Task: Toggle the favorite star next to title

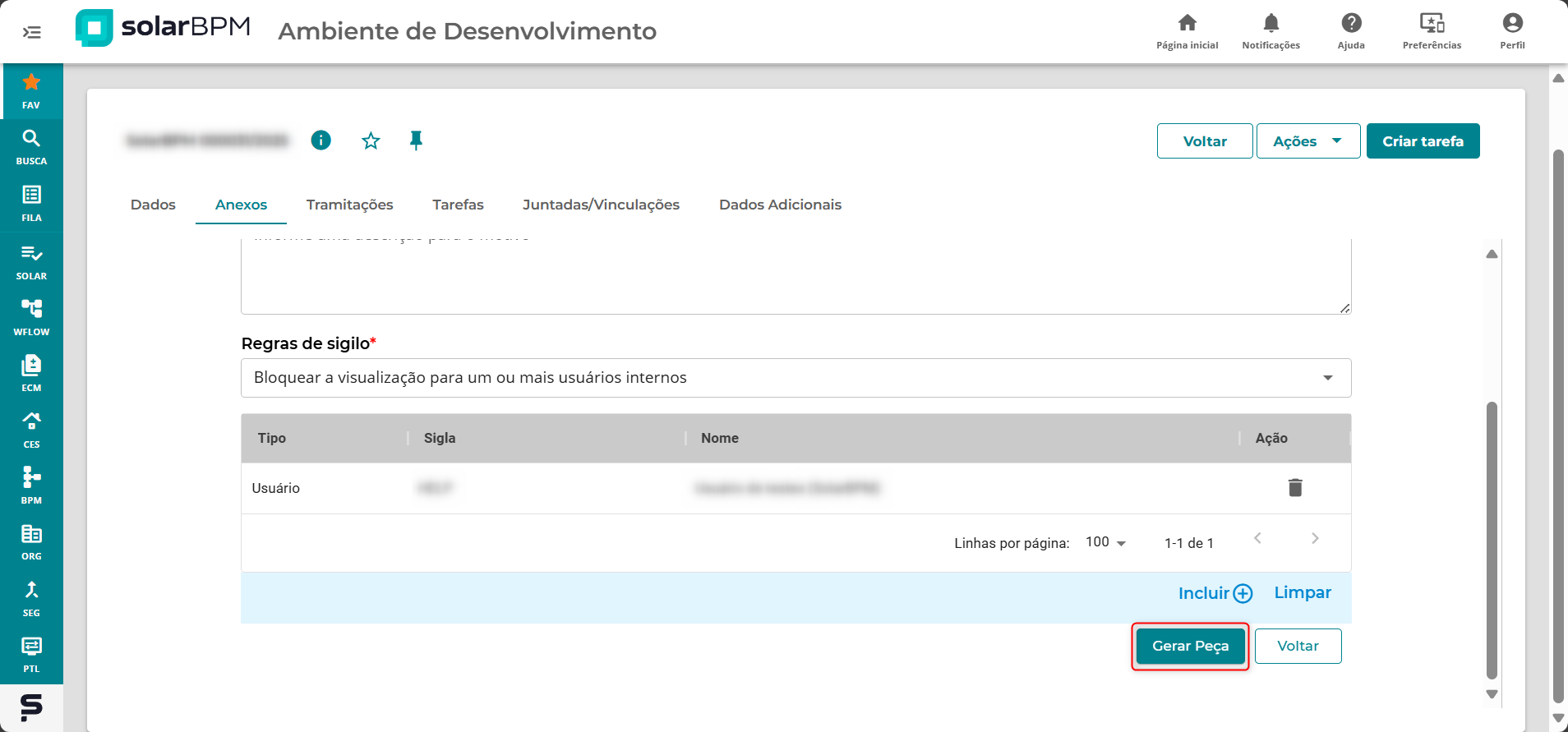Action: (x=371, y=140)
